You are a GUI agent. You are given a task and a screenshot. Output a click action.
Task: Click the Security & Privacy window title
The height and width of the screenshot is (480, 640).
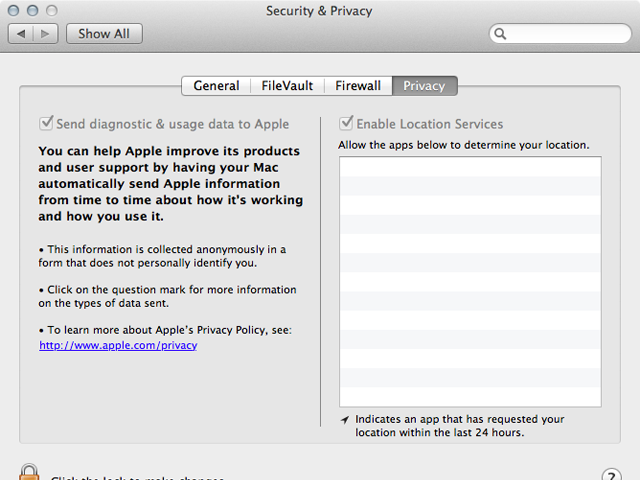click(x=319, y=11)
